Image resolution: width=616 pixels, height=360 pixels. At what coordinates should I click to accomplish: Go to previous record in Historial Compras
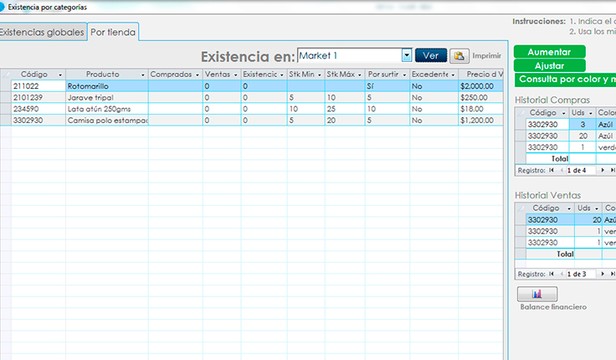coord(561,170)
